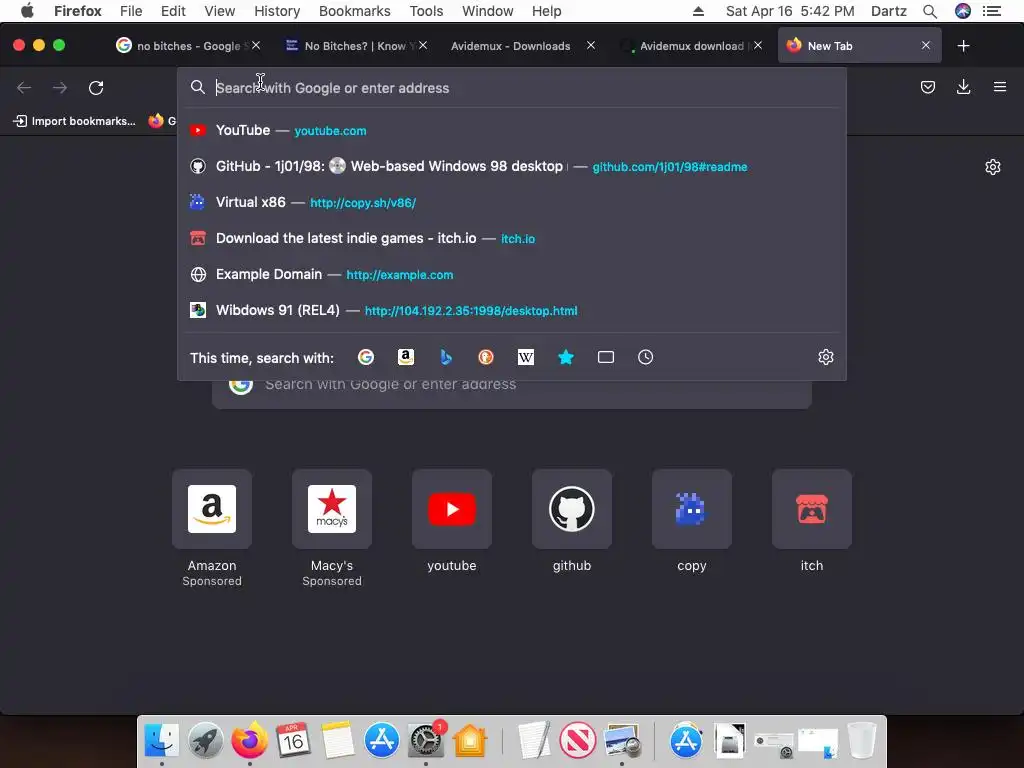Open Launchpad rocket in the Dock
Image resolution: width=1024 pixels, height=768 pixels.
pos(206,741)
